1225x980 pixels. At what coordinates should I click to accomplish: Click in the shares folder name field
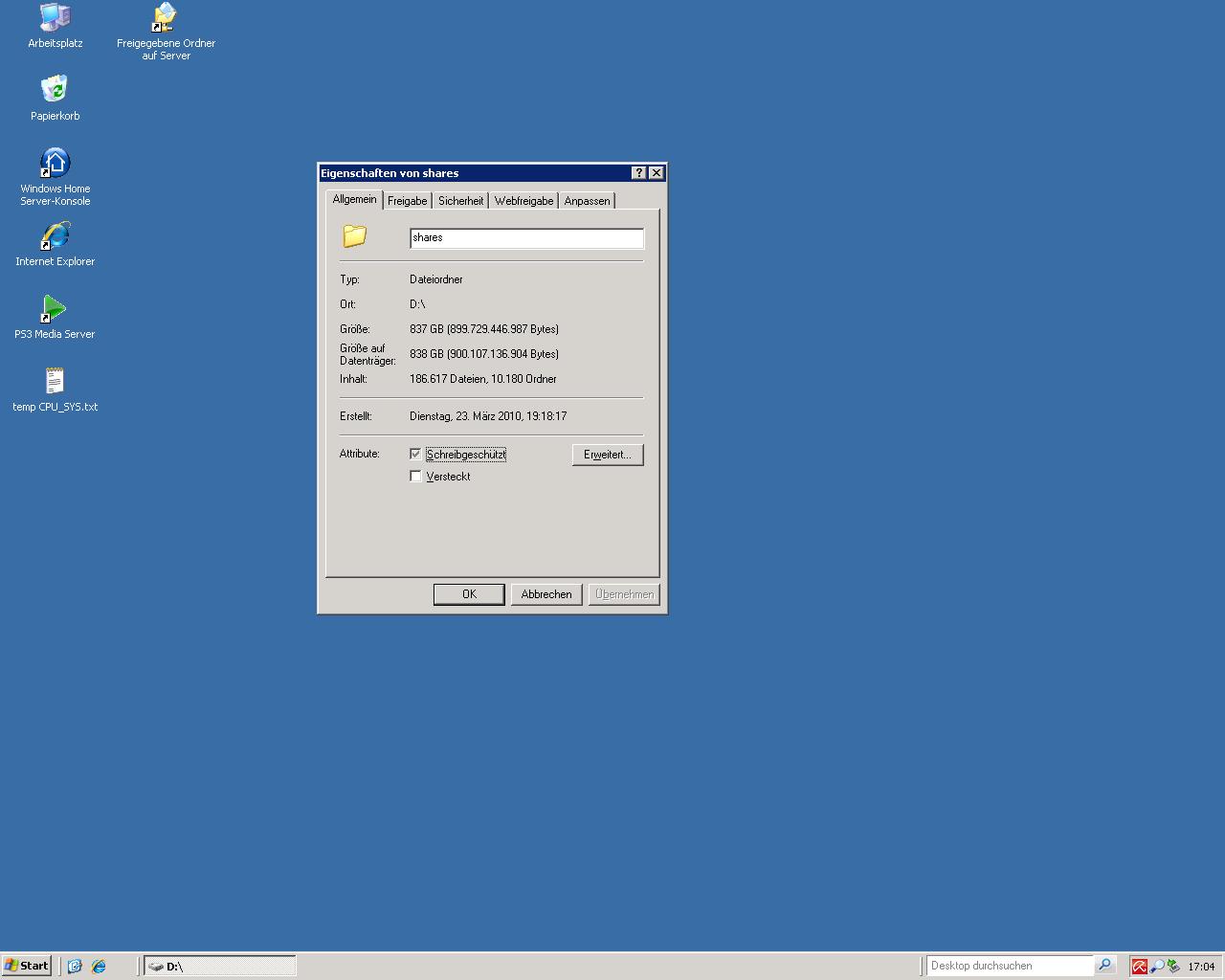(x=526, y=237)
